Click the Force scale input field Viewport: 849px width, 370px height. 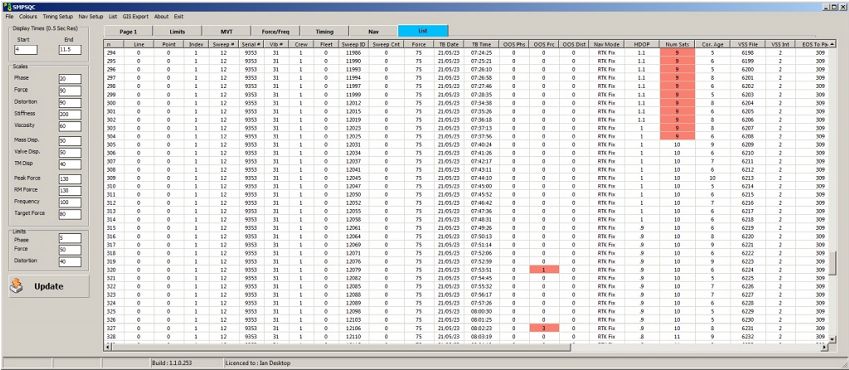[70, 91]
